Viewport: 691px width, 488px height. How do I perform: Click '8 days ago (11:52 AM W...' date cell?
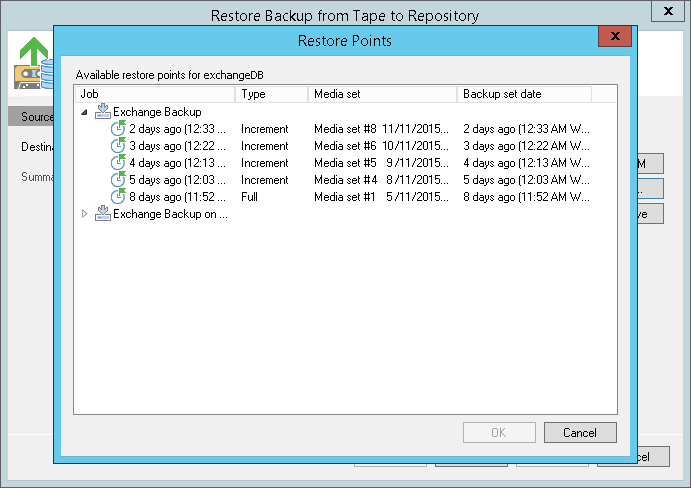(526, 197)
